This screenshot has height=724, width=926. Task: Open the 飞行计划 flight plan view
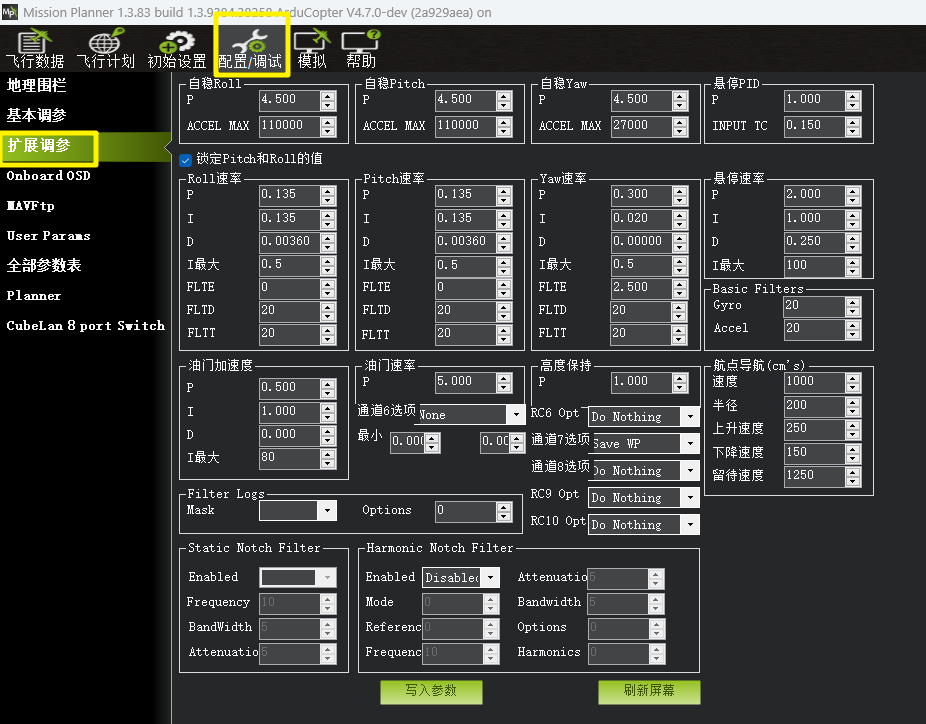click(x=105, y=49)
